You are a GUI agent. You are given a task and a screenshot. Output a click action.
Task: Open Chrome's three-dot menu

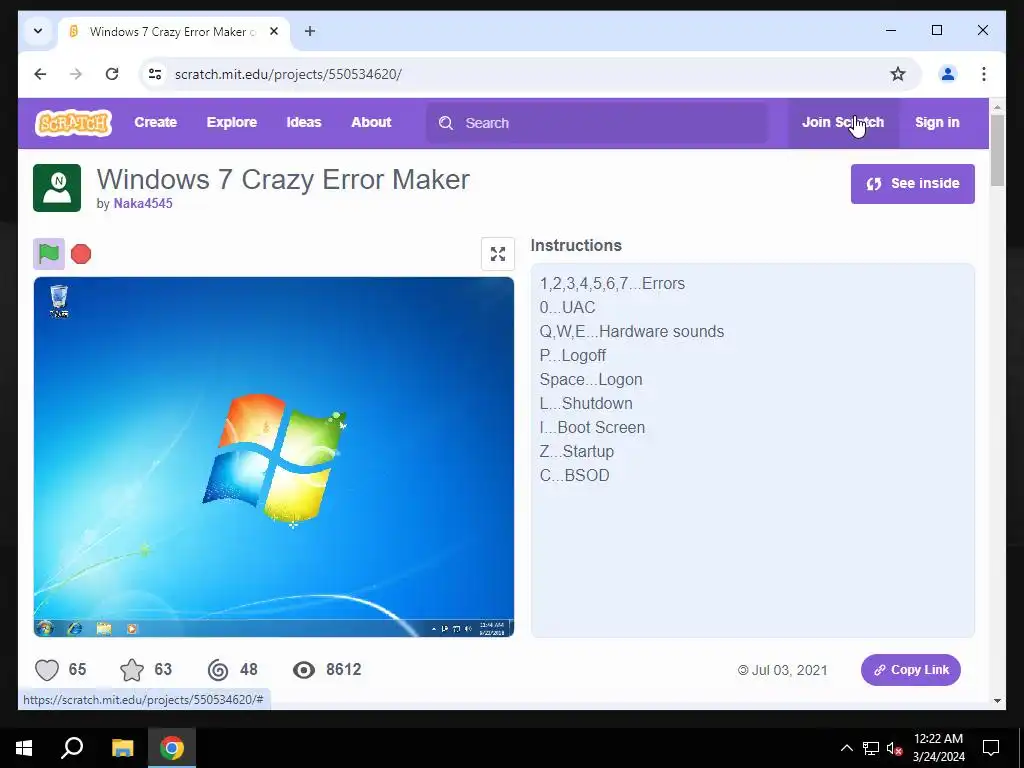(984, 74)
